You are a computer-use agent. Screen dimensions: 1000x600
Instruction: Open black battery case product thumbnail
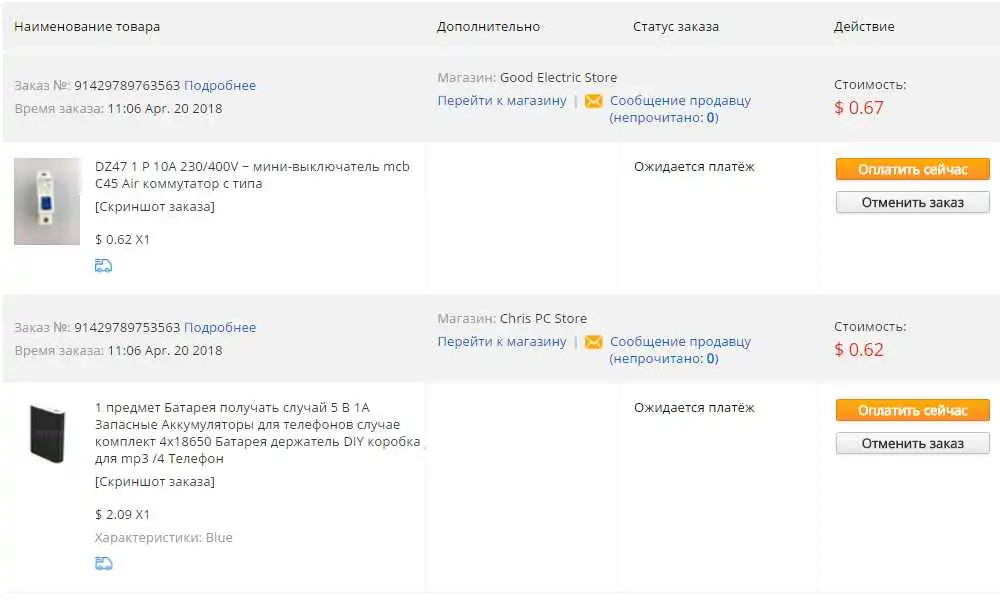(47, 434)
